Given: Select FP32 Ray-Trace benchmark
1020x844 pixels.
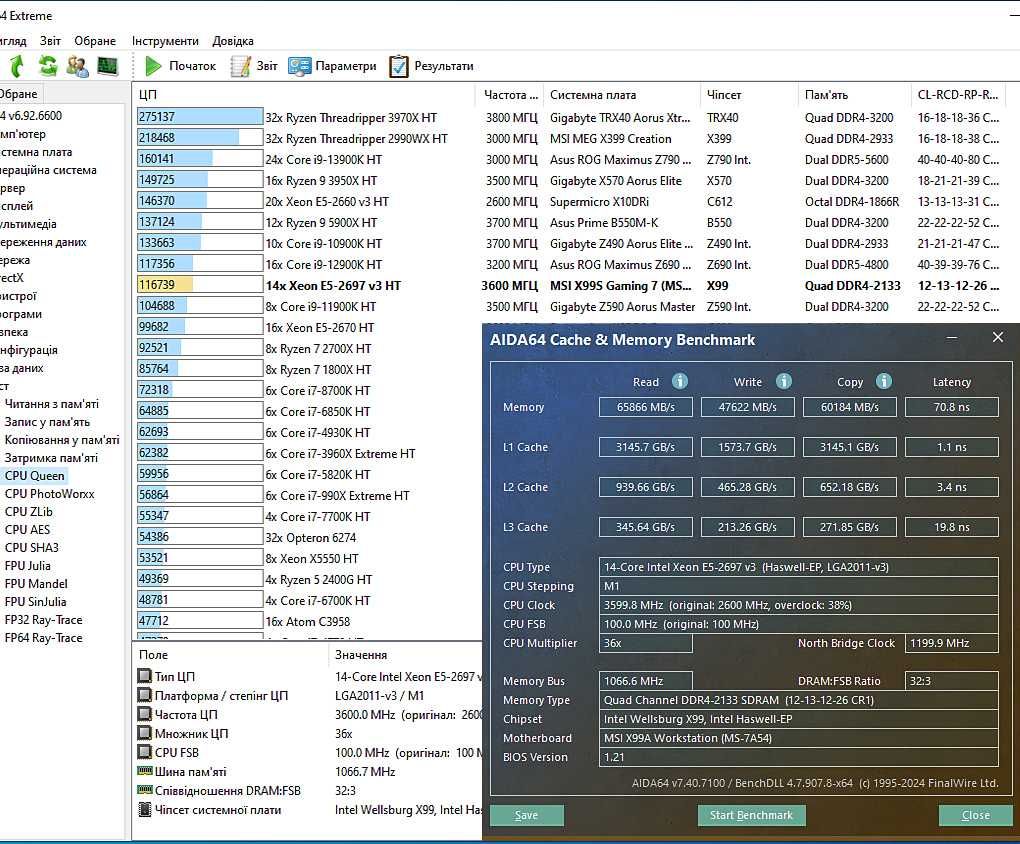Looking at the screenshot, I should click(44, 619).
